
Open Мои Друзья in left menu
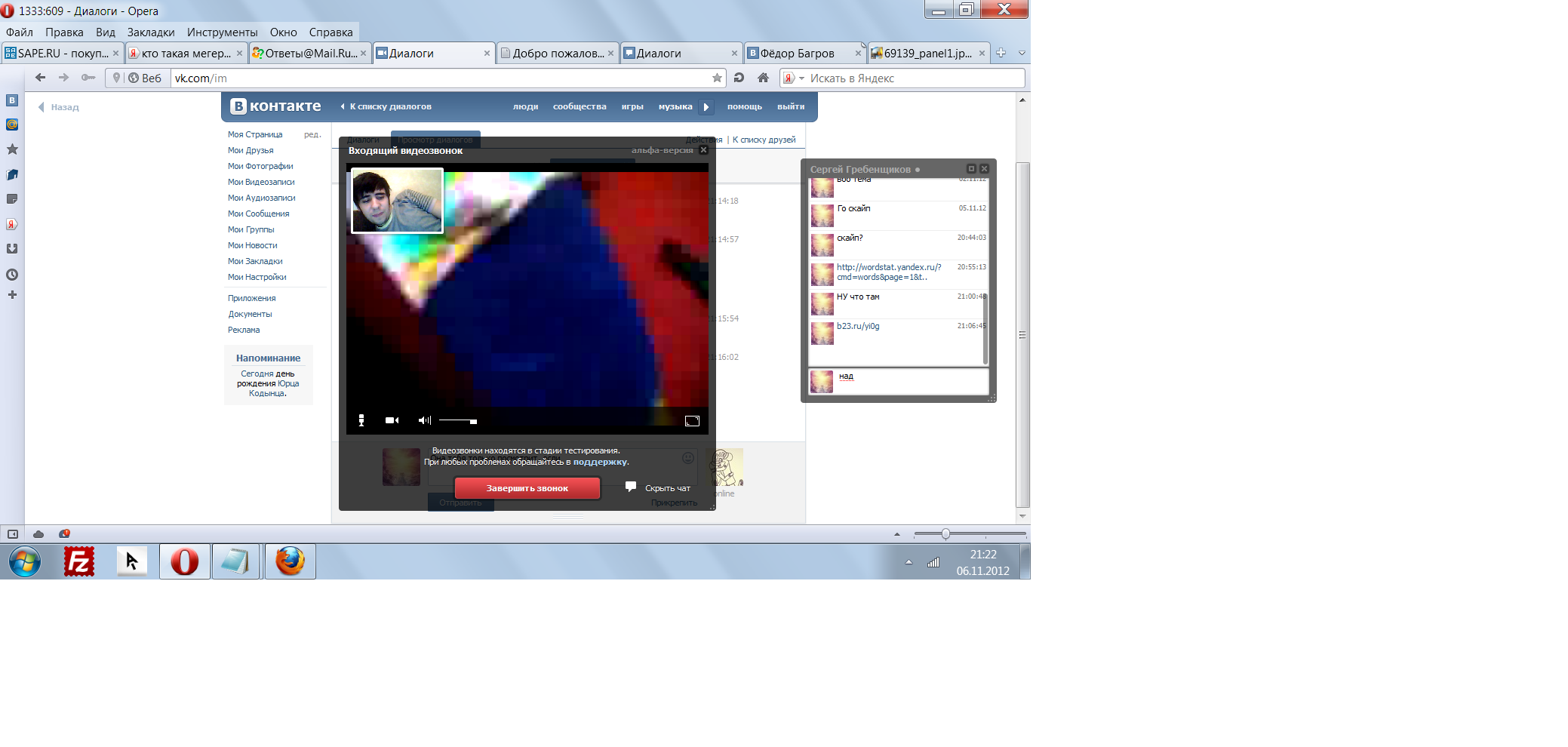(x=251, y=150)
